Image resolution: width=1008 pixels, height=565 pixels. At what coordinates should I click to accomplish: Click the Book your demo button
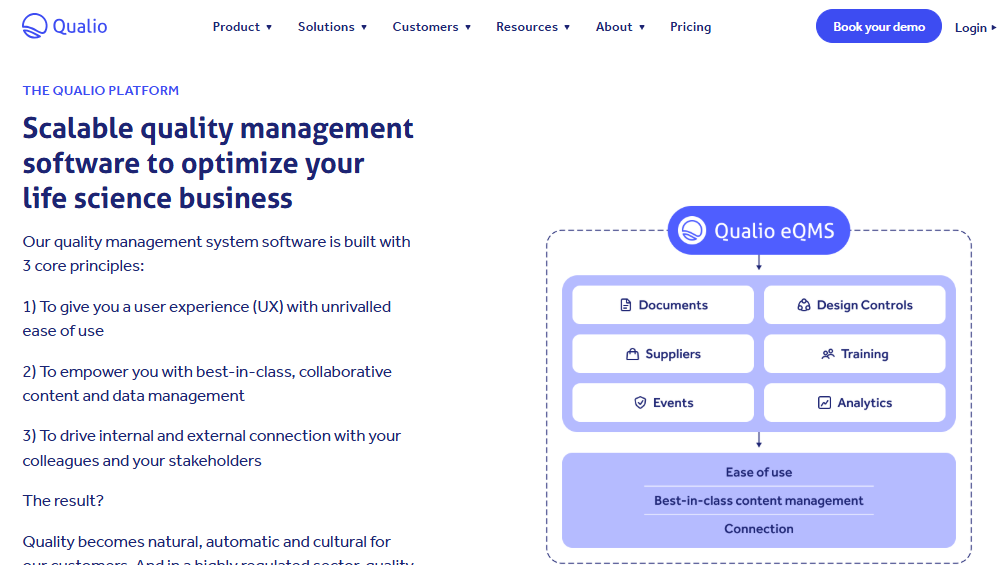tap(879, 26)
